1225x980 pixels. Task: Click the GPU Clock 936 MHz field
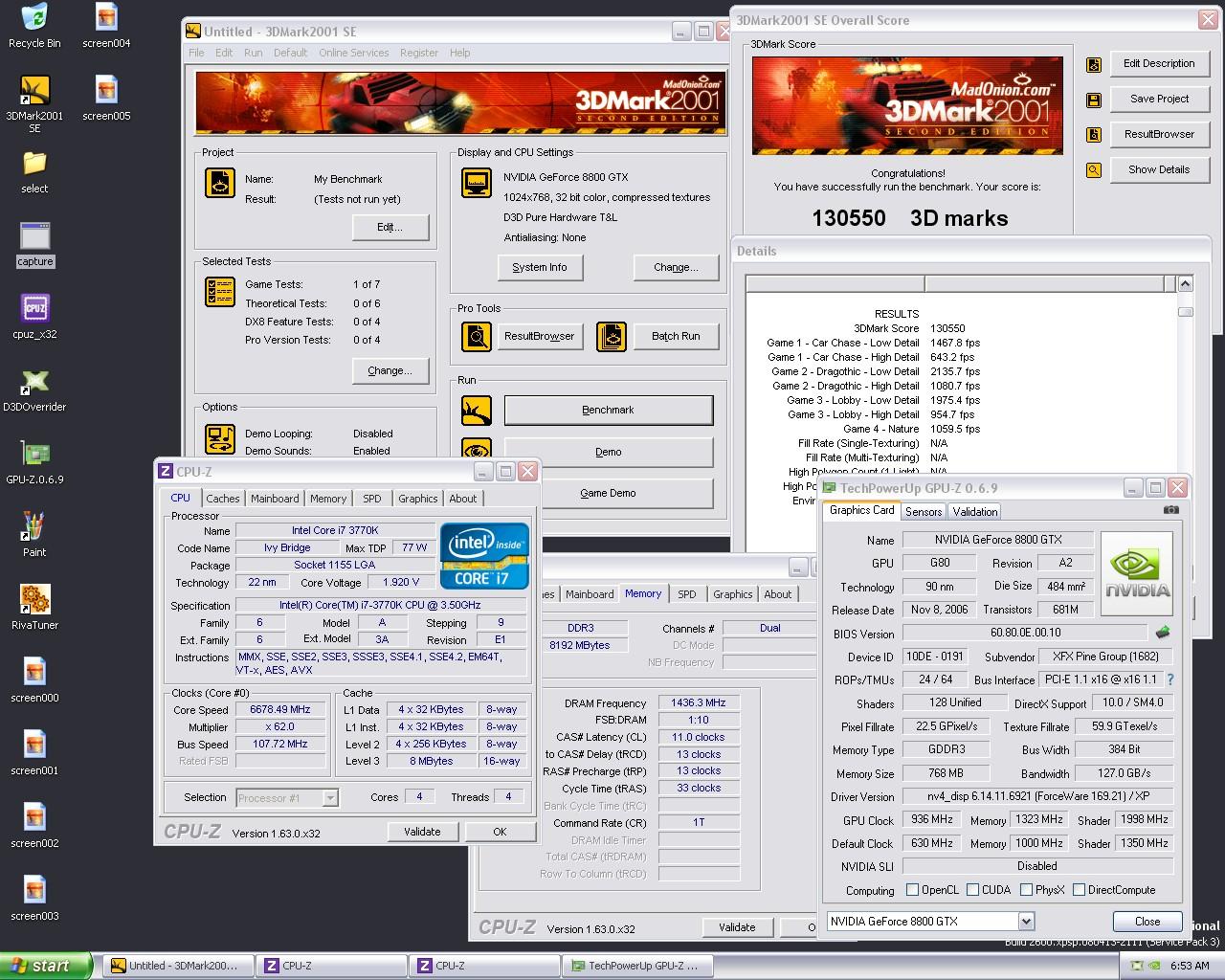pyautogui.click(x=932, y=820)
